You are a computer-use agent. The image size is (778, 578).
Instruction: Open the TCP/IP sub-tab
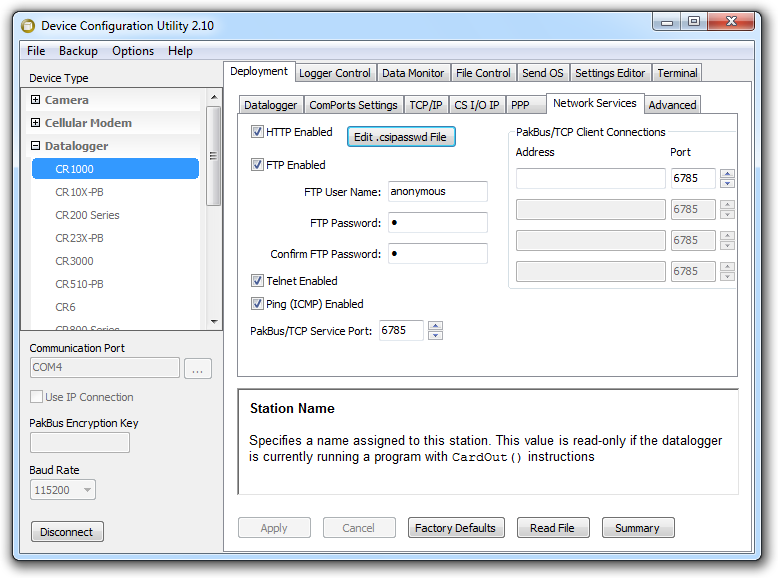pos(426,105)
